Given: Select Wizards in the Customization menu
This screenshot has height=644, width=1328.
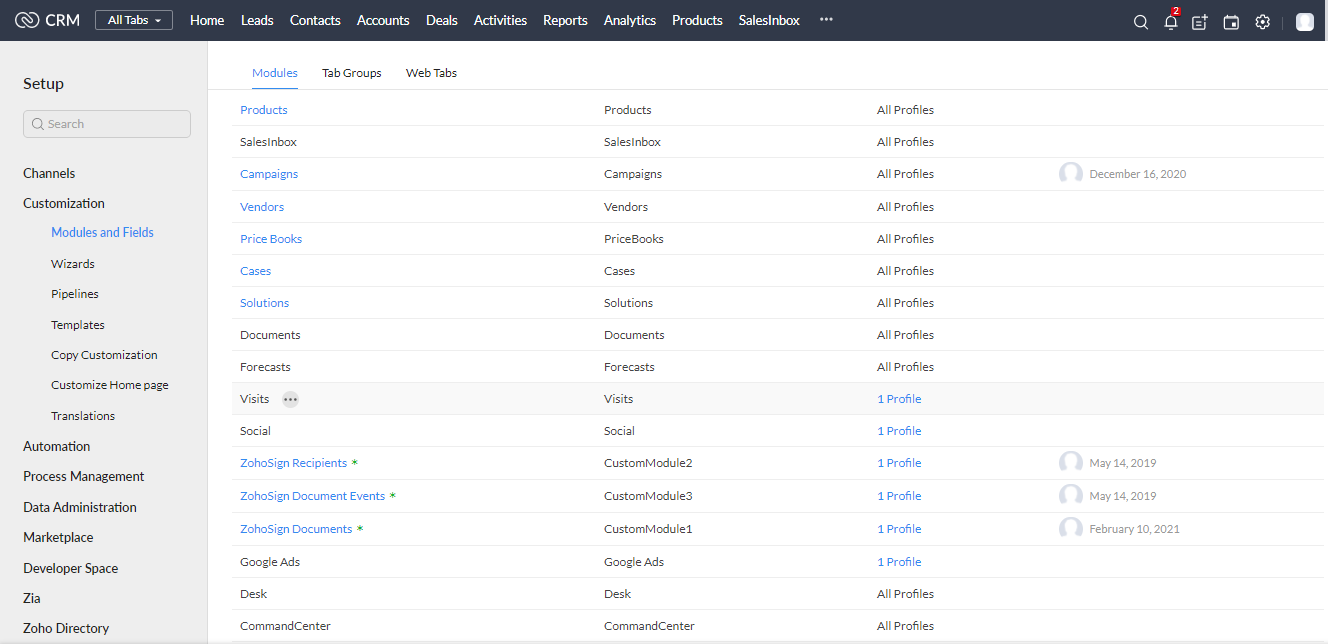Looking at the screenshot, I should pos(73,264).
